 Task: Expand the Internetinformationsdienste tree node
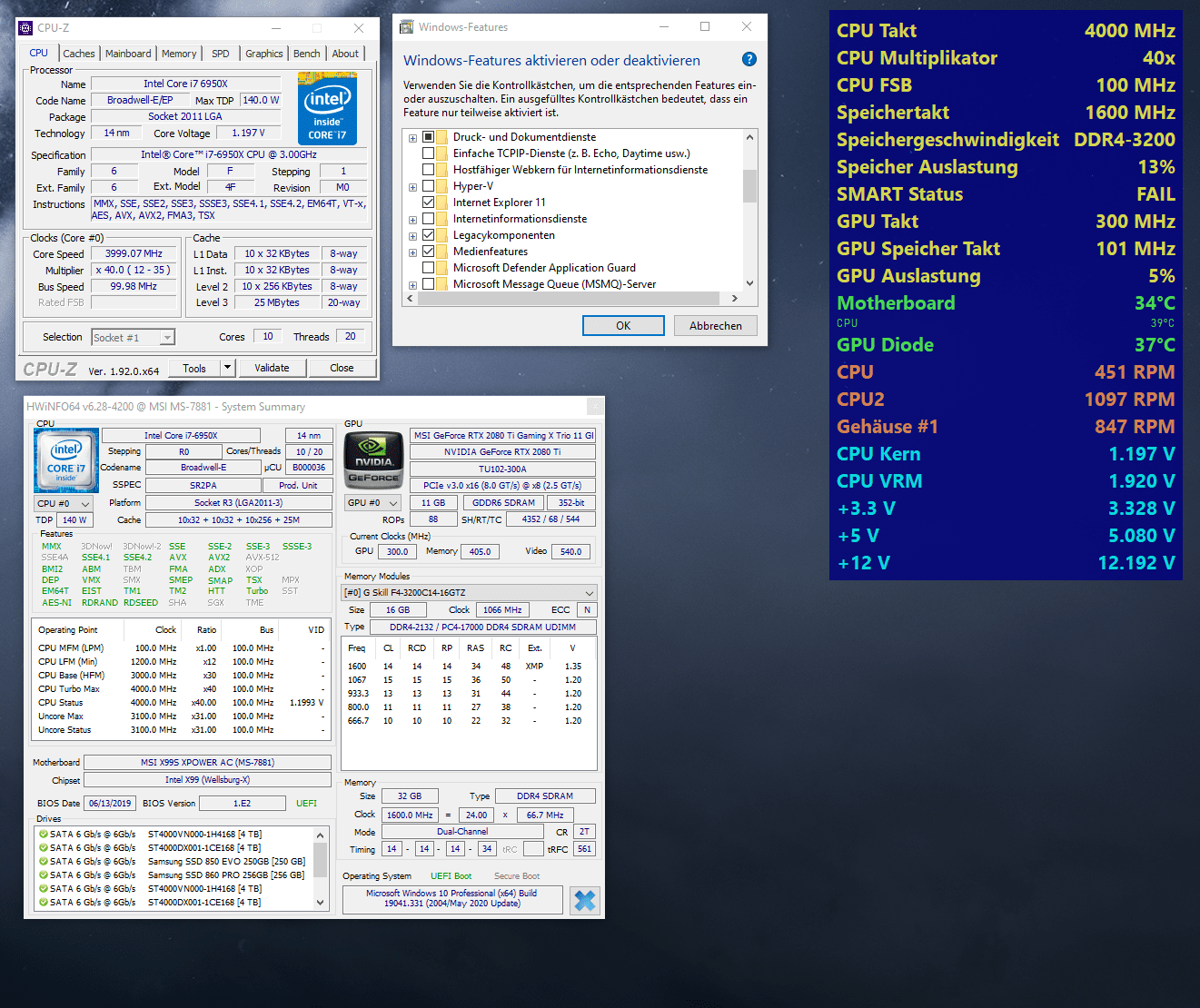point(412,220)
